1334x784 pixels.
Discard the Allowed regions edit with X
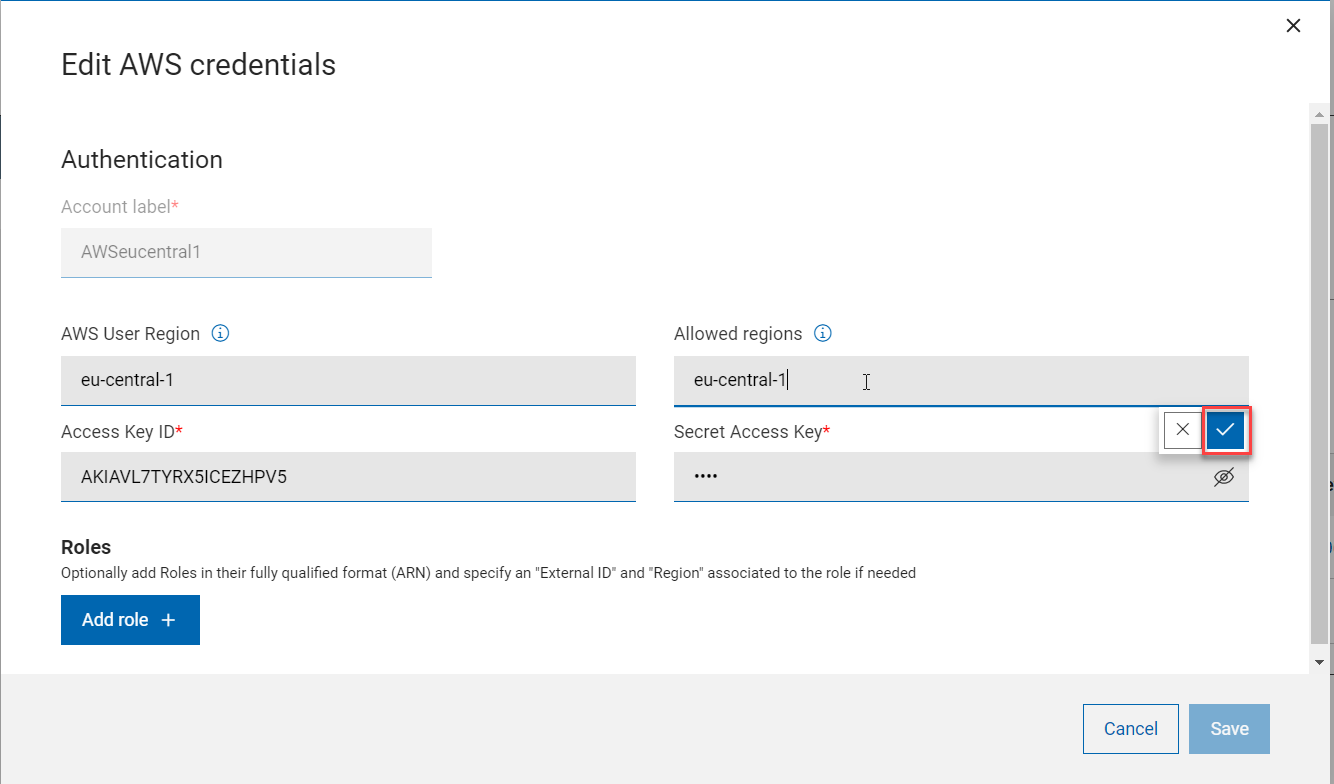[x=1182, y=430]
